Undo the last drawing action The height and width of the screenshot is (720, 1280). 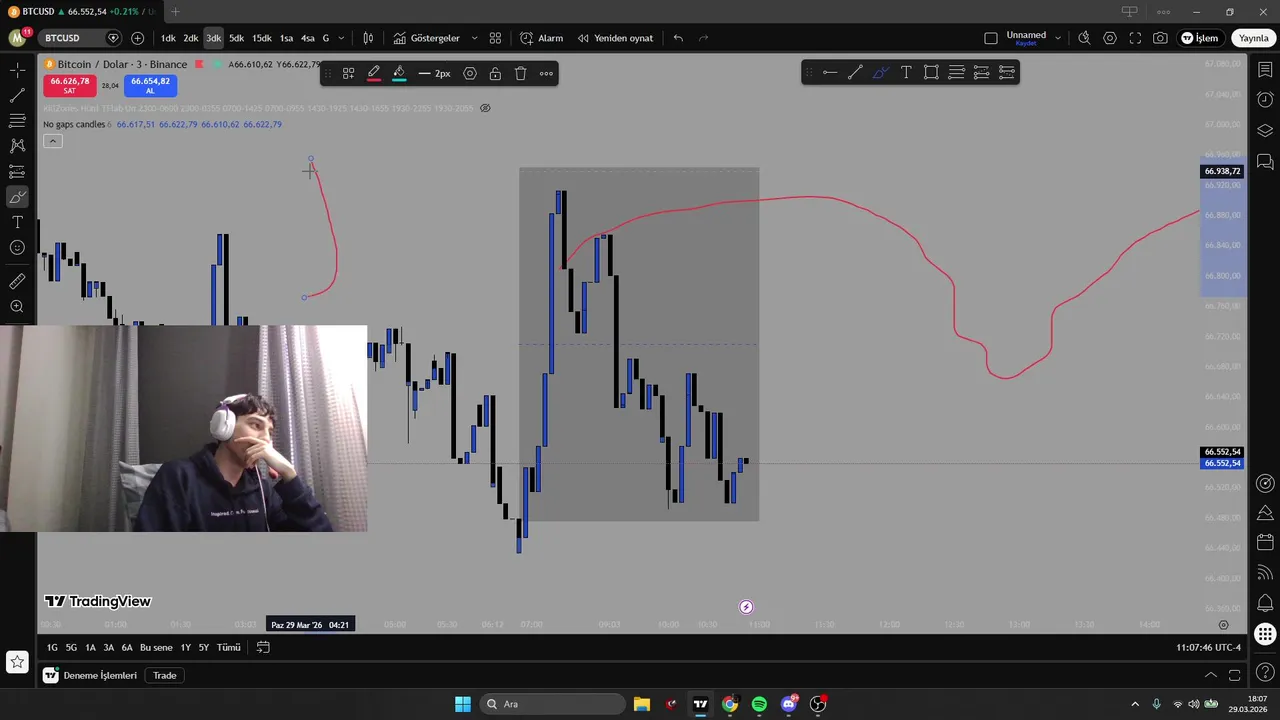[678, 38]
